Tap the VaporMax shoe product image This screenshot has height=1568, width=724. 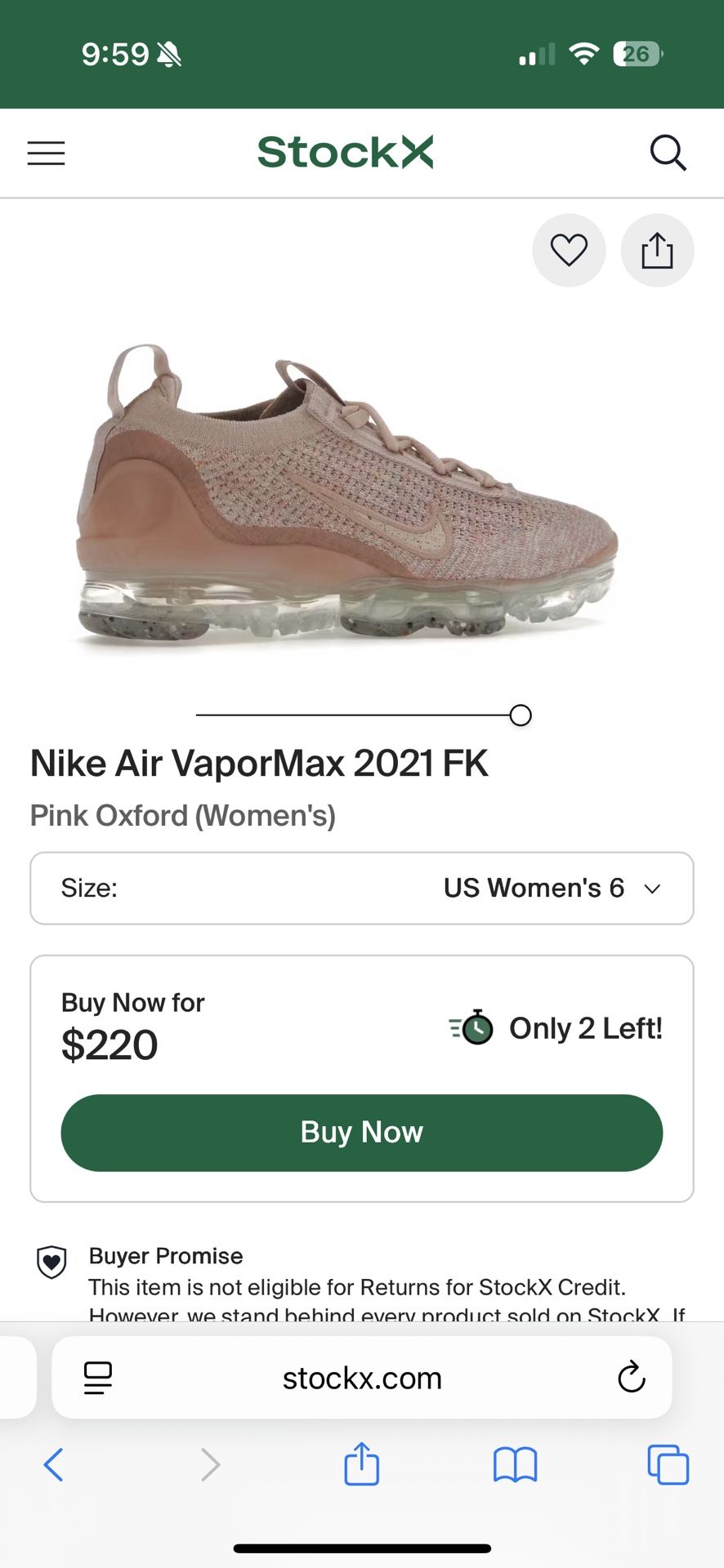[347, 498]
